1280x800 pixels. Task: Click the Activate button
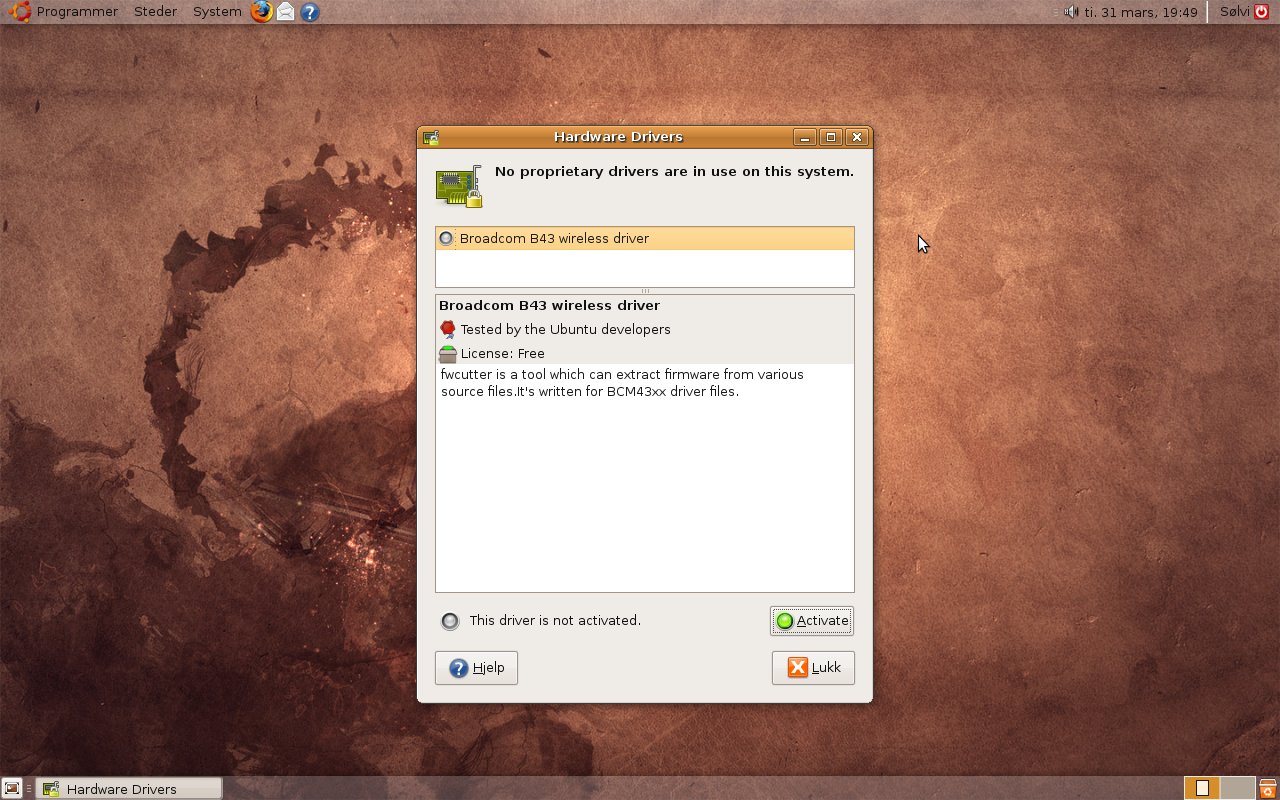(x=812, y=621)
